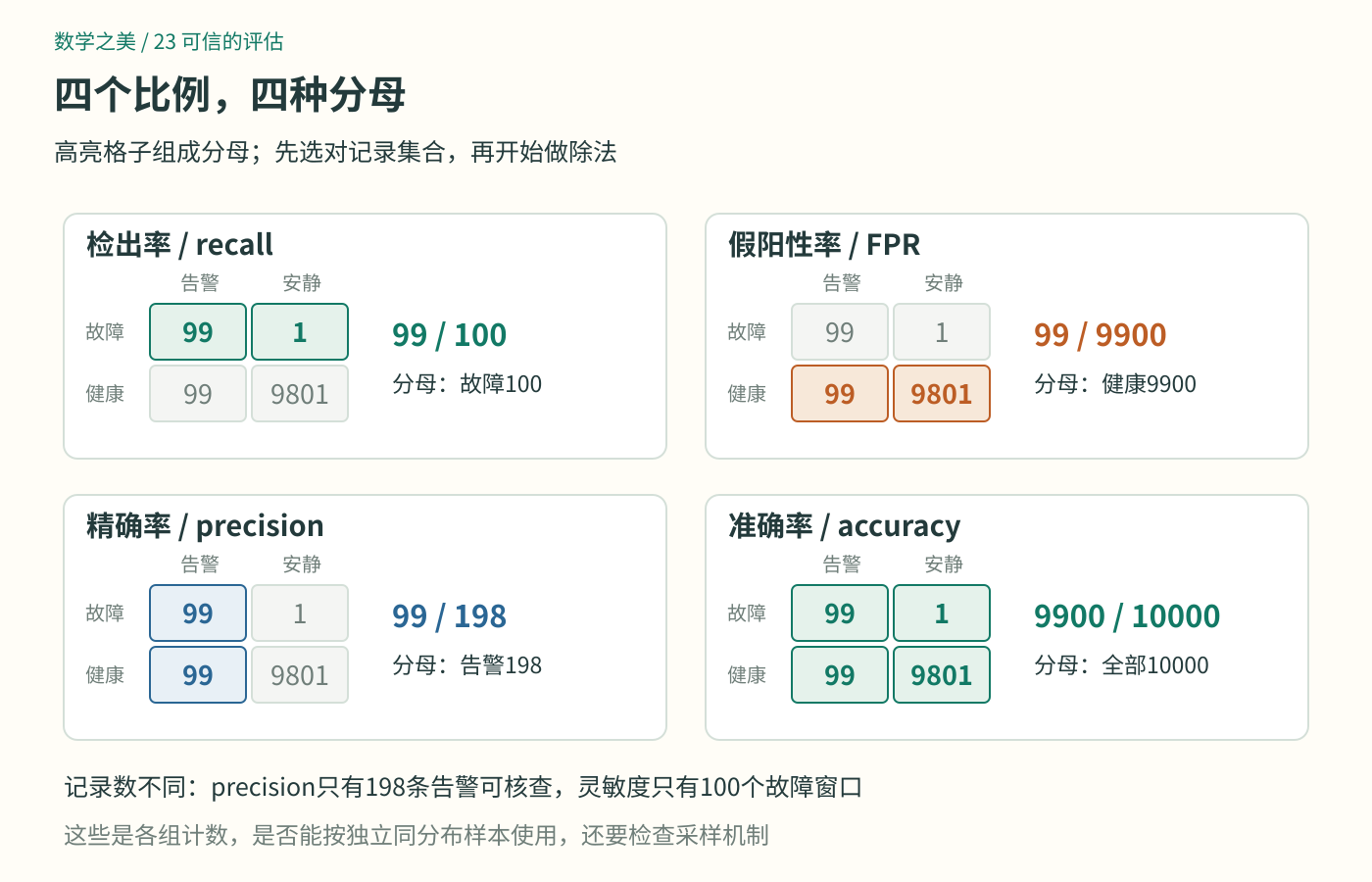Click the text 分母：健康9900

point(1115,384)
